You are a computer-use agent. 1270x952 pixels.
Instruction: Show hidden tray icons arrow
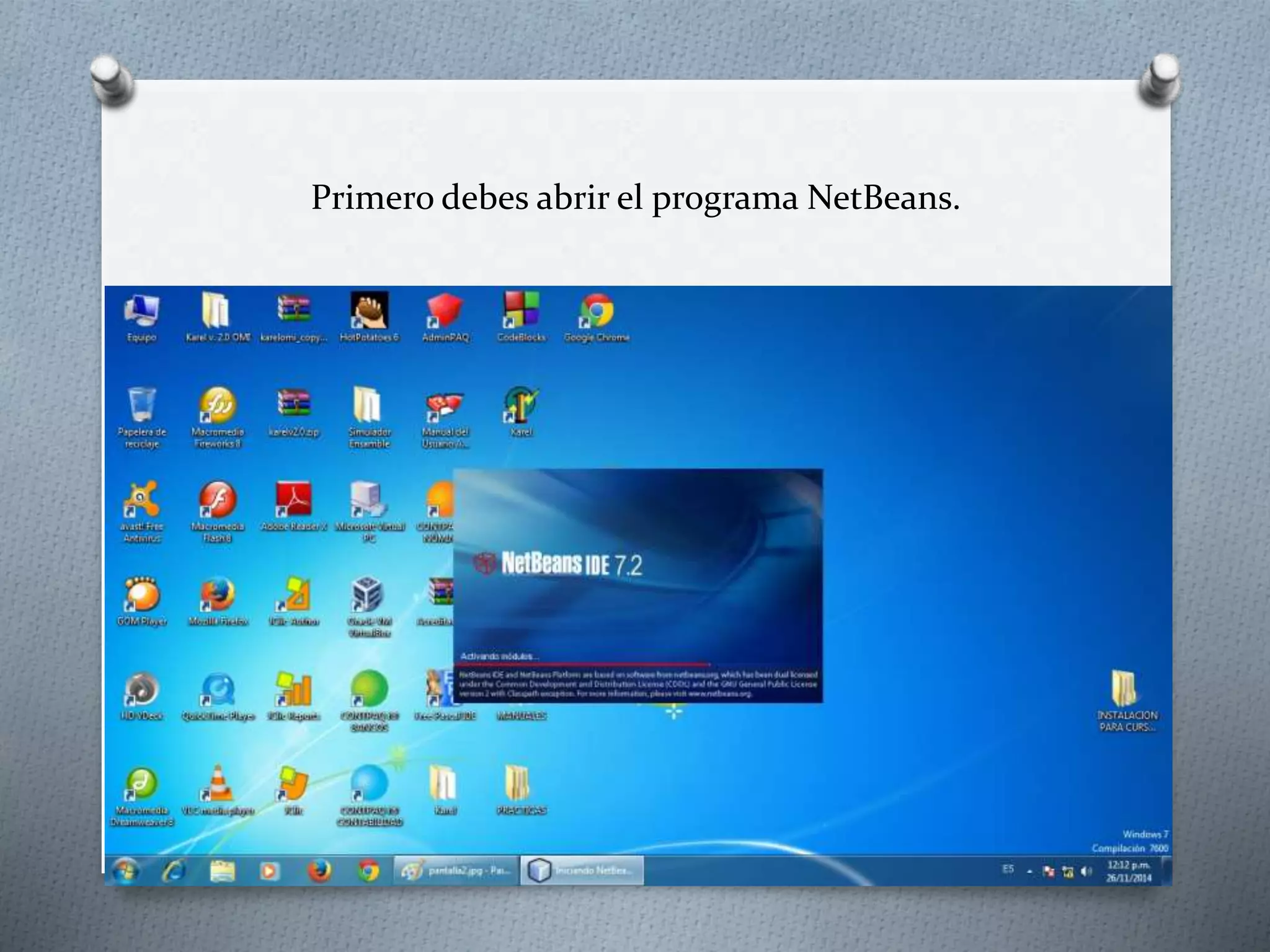(1029, 871)
